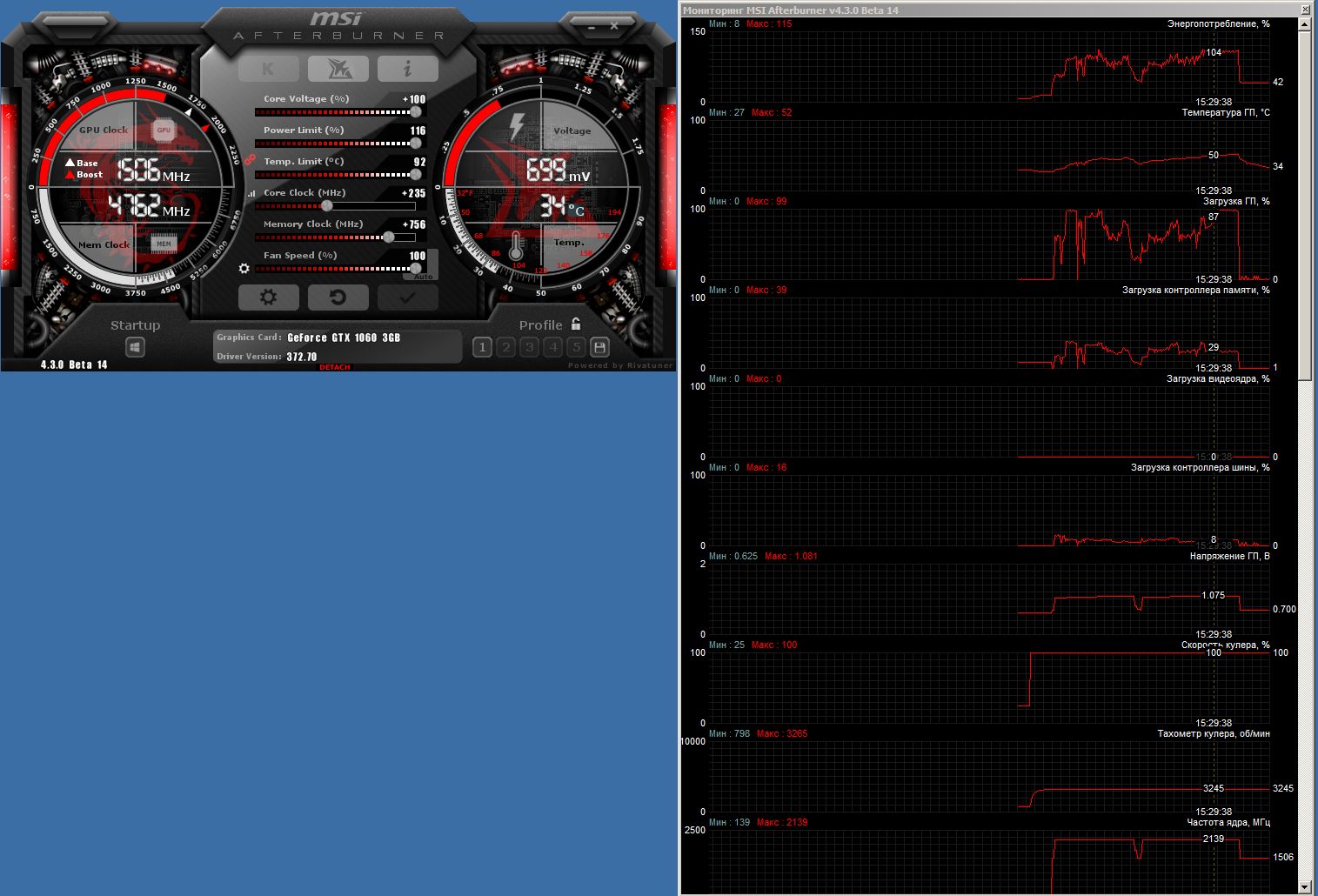1318x896 pixels.
Task: Click the 'Напряжение ГП, В' graph title
Action: tap(1230, 556)
